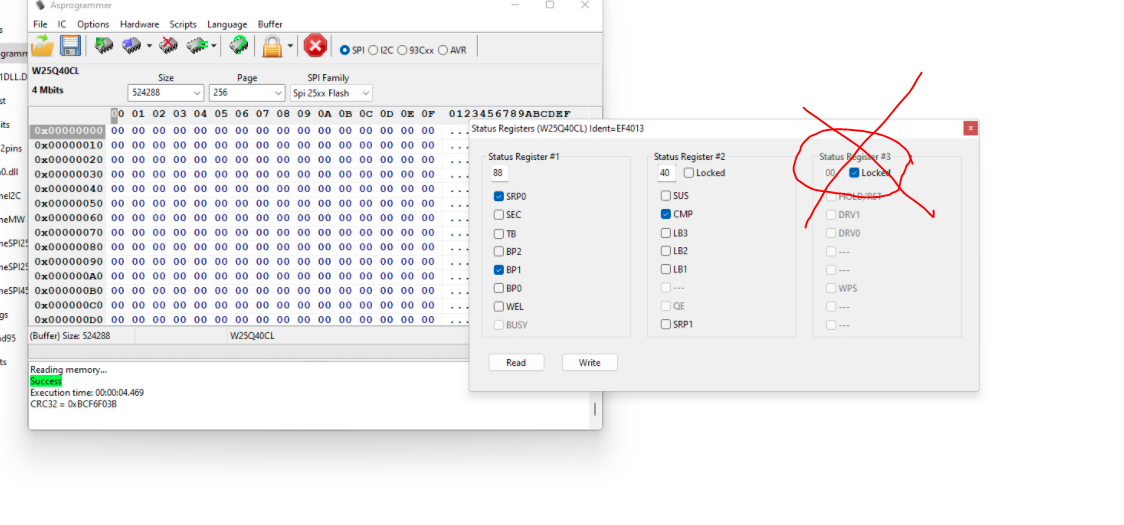Uncheck the SRP0 checkbox
Screen dimensions: 1124x525
pos(499,196)
